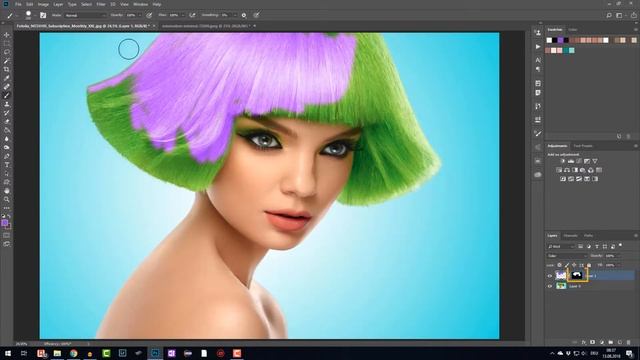640x360 pixels.
Task: Select the Hand tool
Action: point(7,191)
